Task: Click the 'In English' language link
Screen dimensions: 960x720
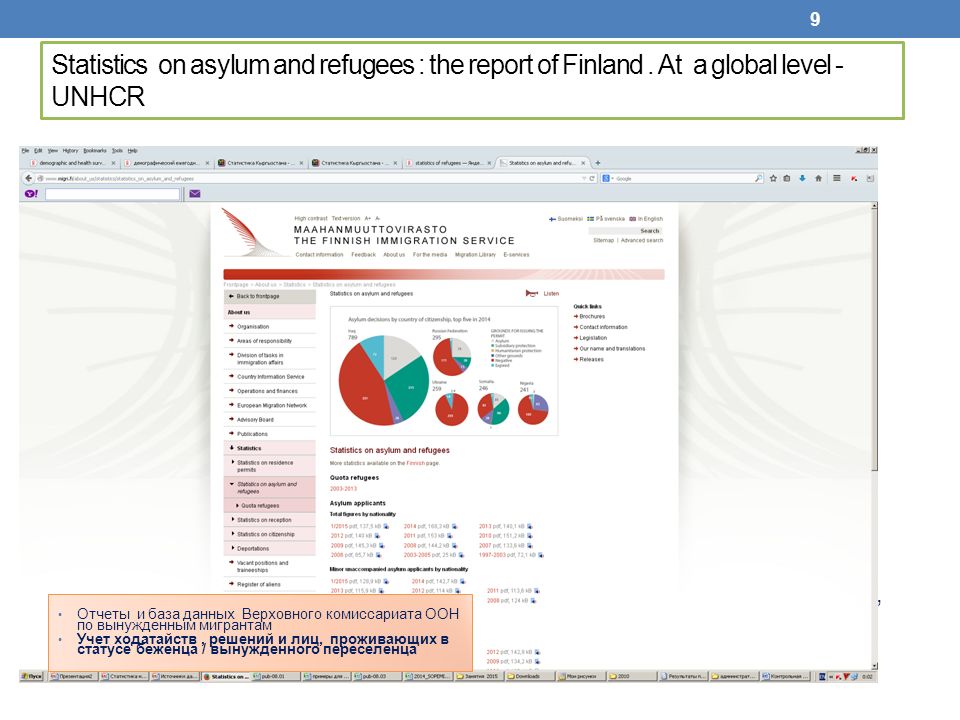Action: coord(647,219)
